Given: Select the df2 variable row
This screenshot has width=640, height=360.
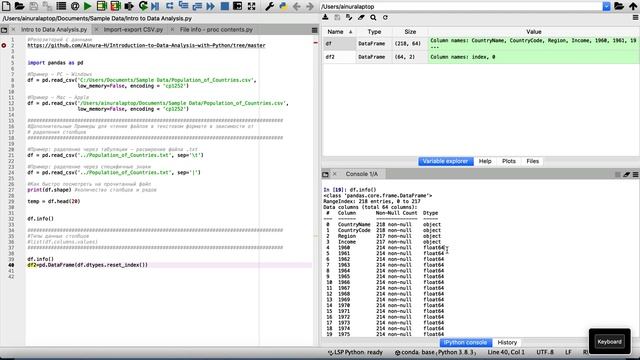Looking at the screenshot, I should click(x=481, y=57).
